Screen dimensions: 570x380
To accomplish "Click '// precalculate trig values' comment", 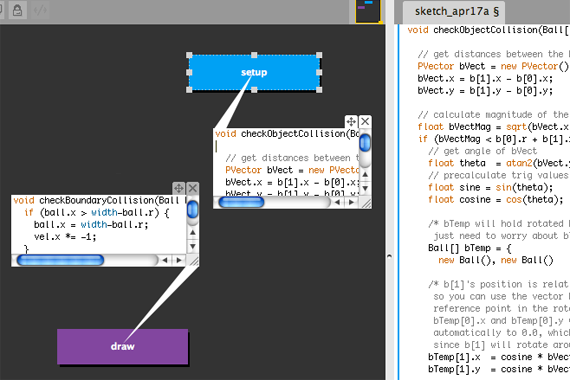I will pyautogui.click(x=499, y=175).
